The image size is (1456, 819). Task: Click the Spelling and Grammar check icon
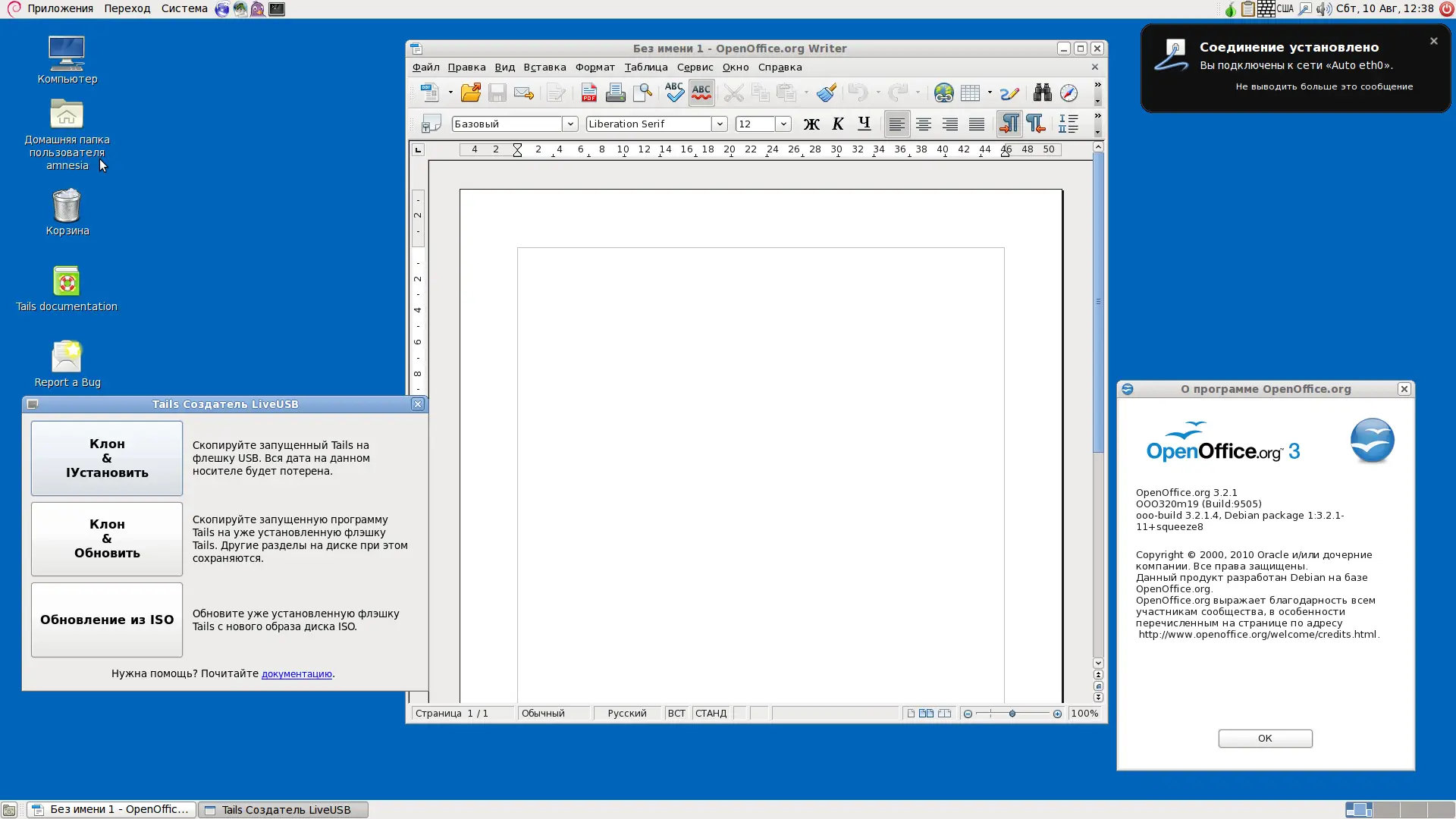click(674, 93)
